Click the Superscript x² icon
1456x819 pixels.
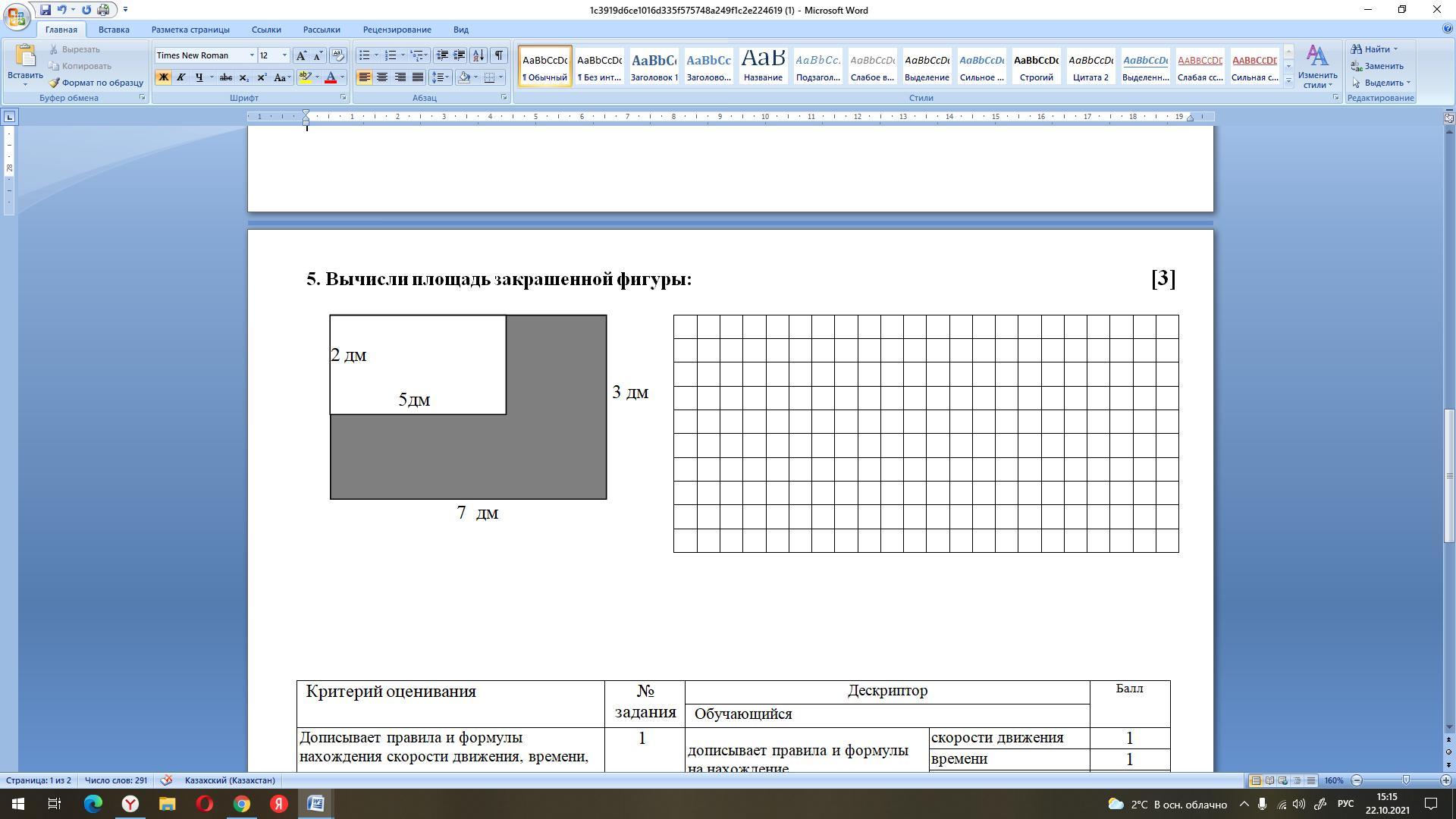click(262, 77)
